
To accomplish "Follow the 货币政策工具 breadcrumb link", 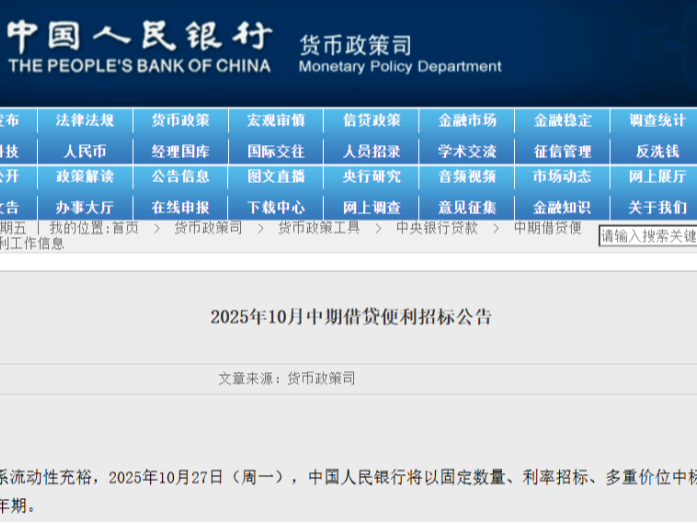I will (318, 228).
